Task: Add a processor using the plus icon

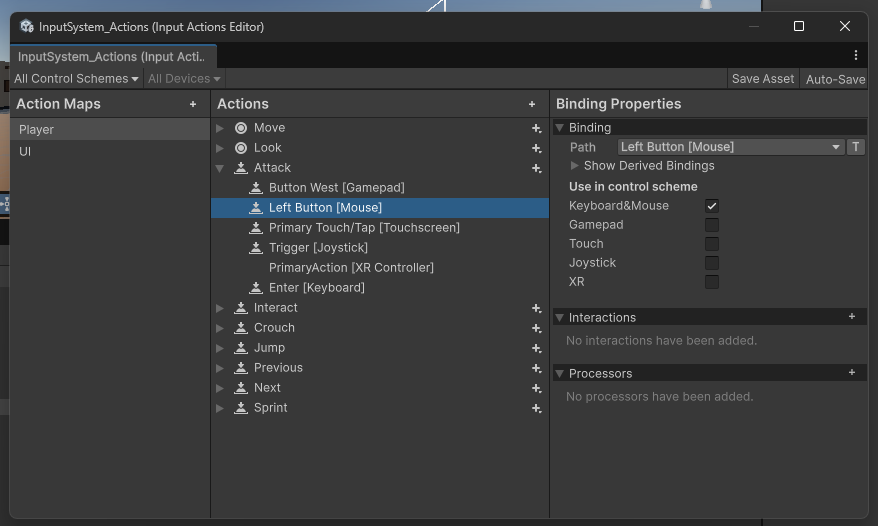Action: pos(852,373)
